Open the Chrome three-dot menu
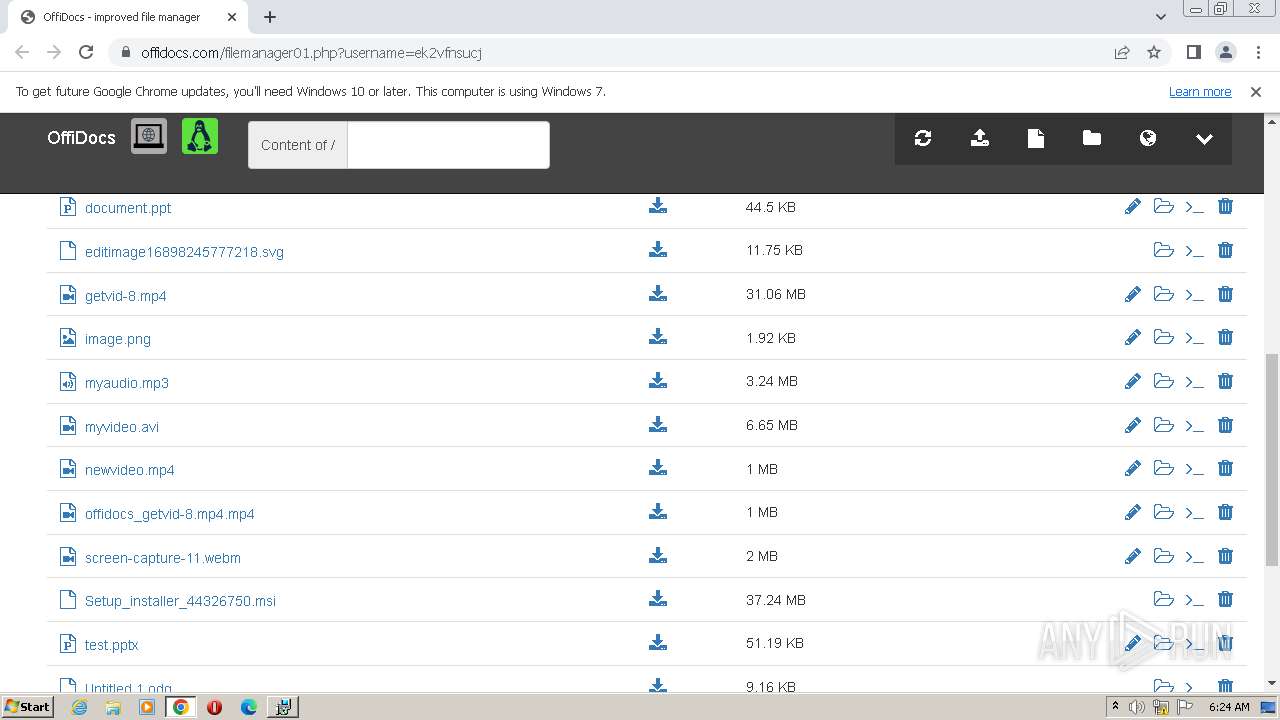The image size is (1280, 720). point(1258,52)
